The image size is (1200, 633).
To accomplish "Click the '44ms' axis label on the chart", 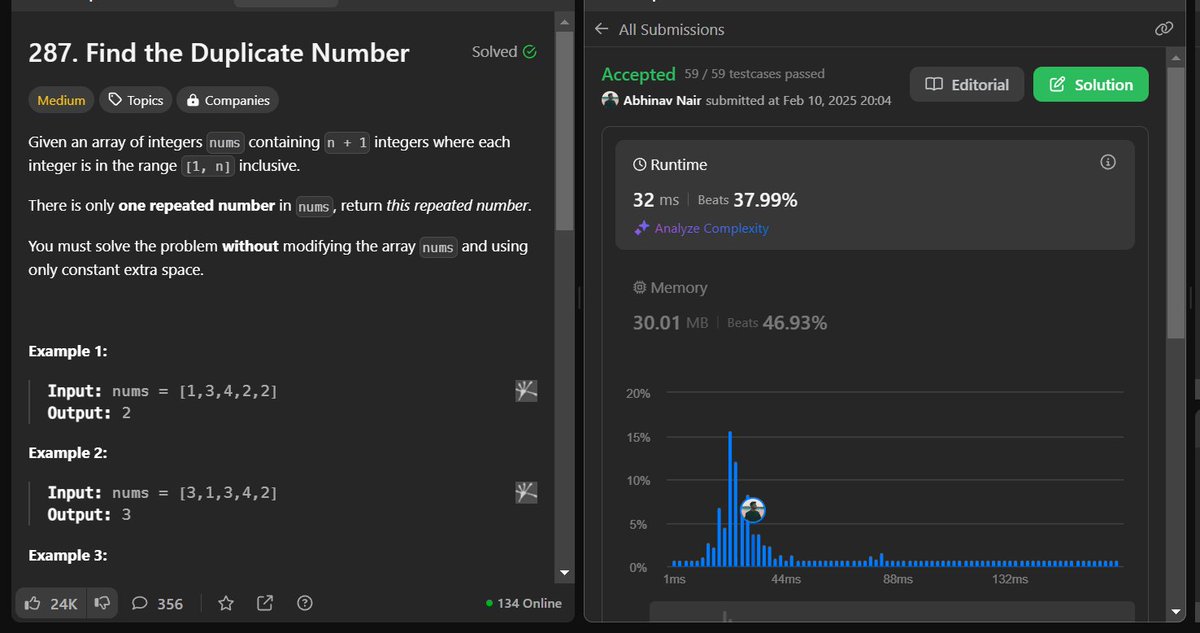I will pos(786,580).
